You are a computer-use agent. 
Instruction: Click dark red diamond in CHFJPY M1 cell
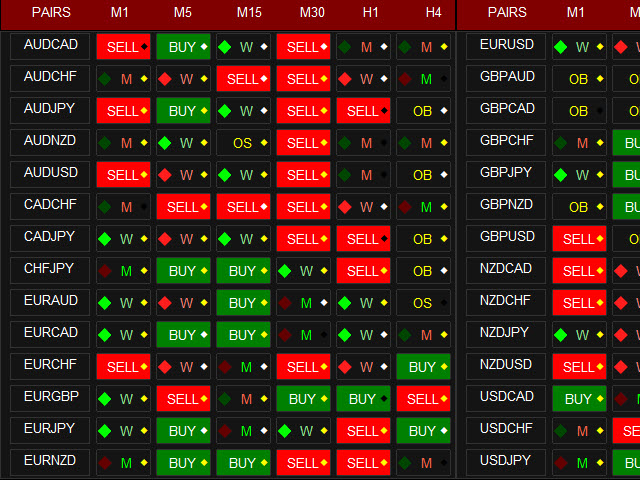tap(104, 271)
